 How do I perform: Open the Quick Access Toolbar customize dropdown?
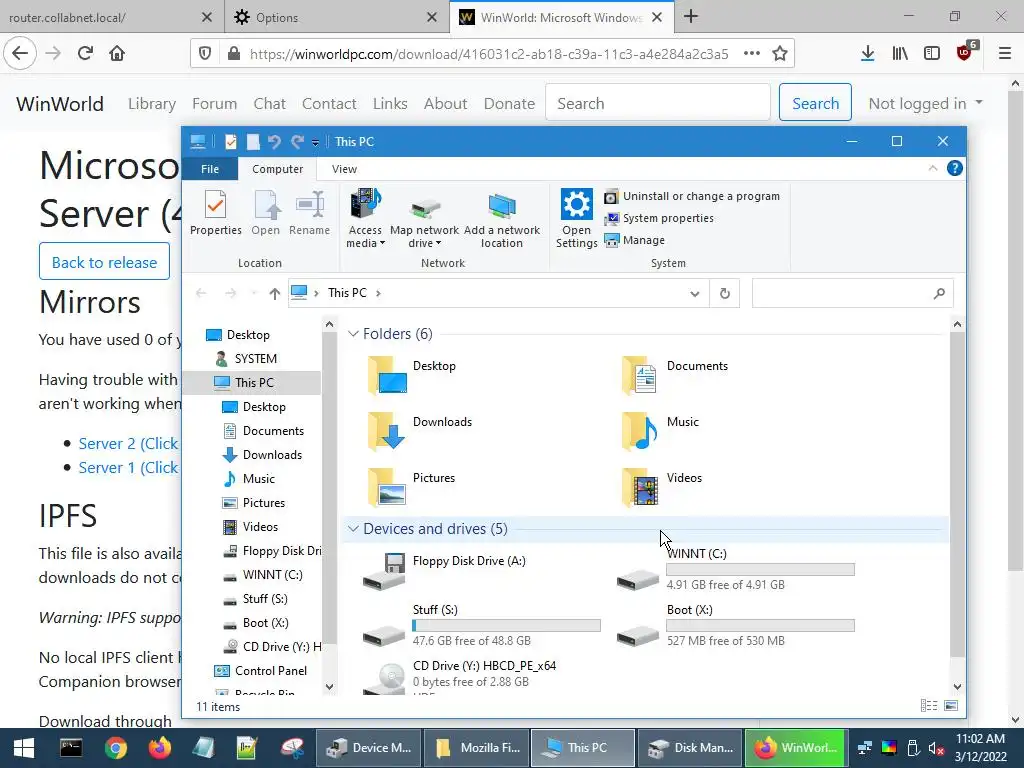click(315, 142)
